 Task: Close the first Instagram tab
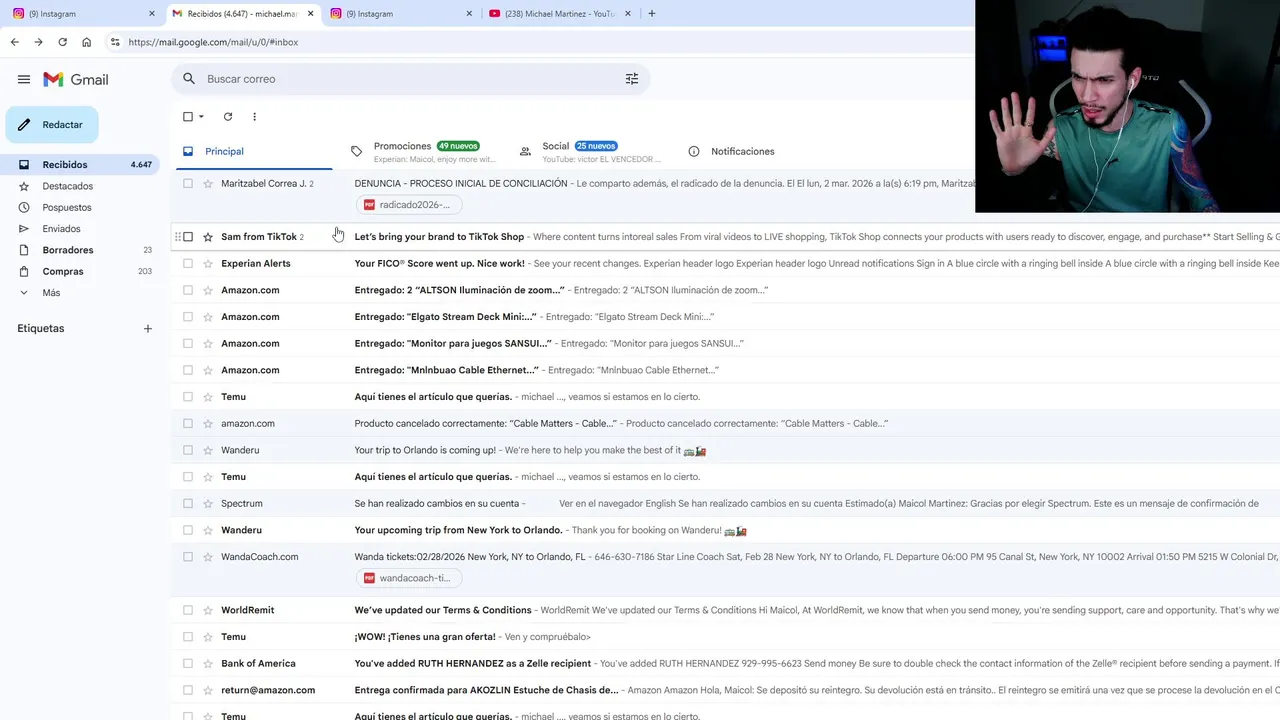coord(152,13)
